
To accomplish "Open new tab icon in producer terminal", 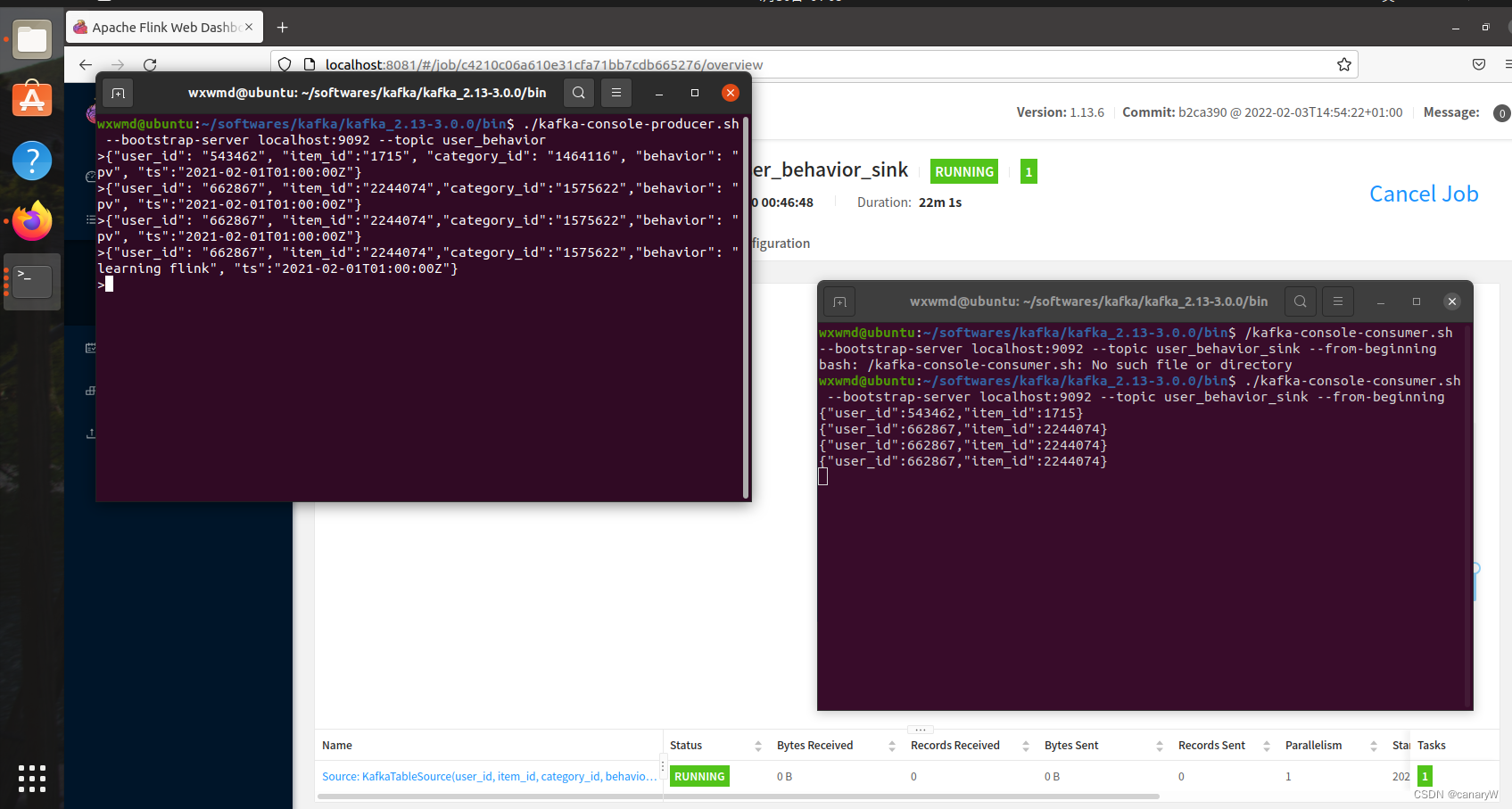I will (118, 93).
